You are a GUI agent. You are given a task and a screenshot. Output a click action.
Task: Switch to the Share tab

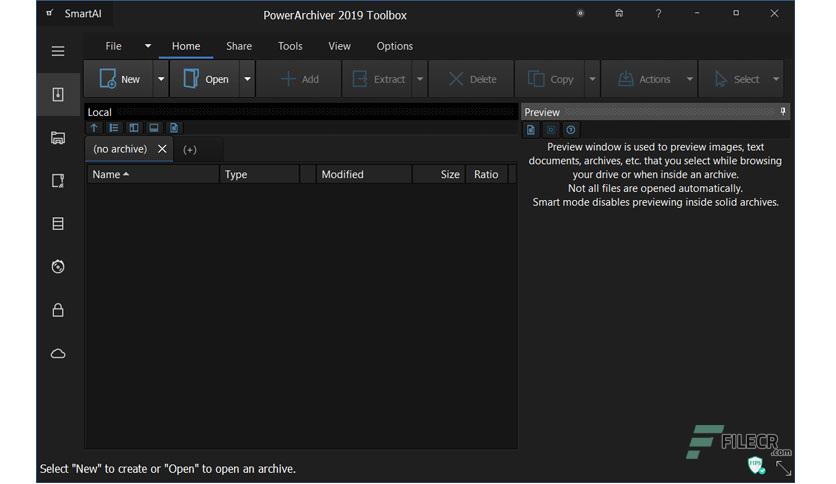[239, 46]
